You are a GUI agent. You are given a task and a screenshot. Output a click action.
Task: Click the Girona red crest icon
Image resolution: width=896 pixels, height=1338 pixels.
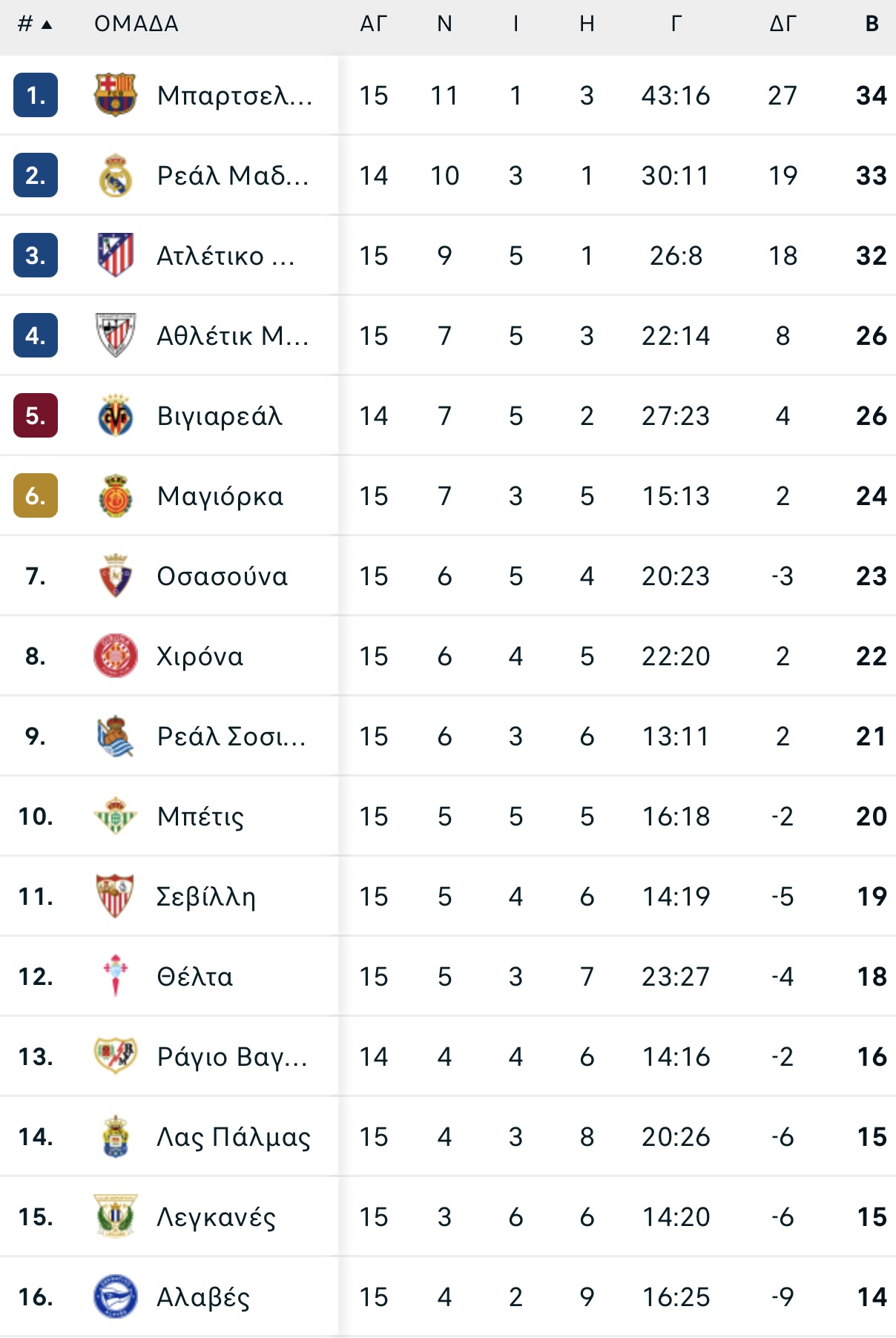click(115, 656)
